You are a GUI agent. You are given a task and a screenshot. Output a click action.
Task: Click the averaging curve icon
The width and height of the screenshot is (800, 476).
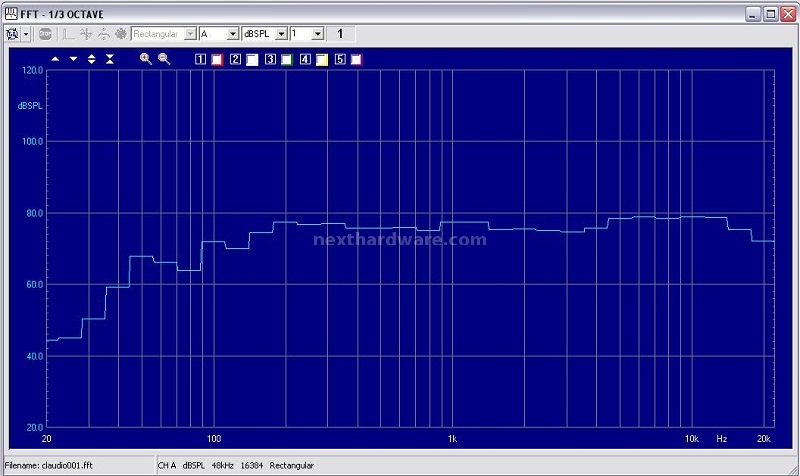click(104, 34)
